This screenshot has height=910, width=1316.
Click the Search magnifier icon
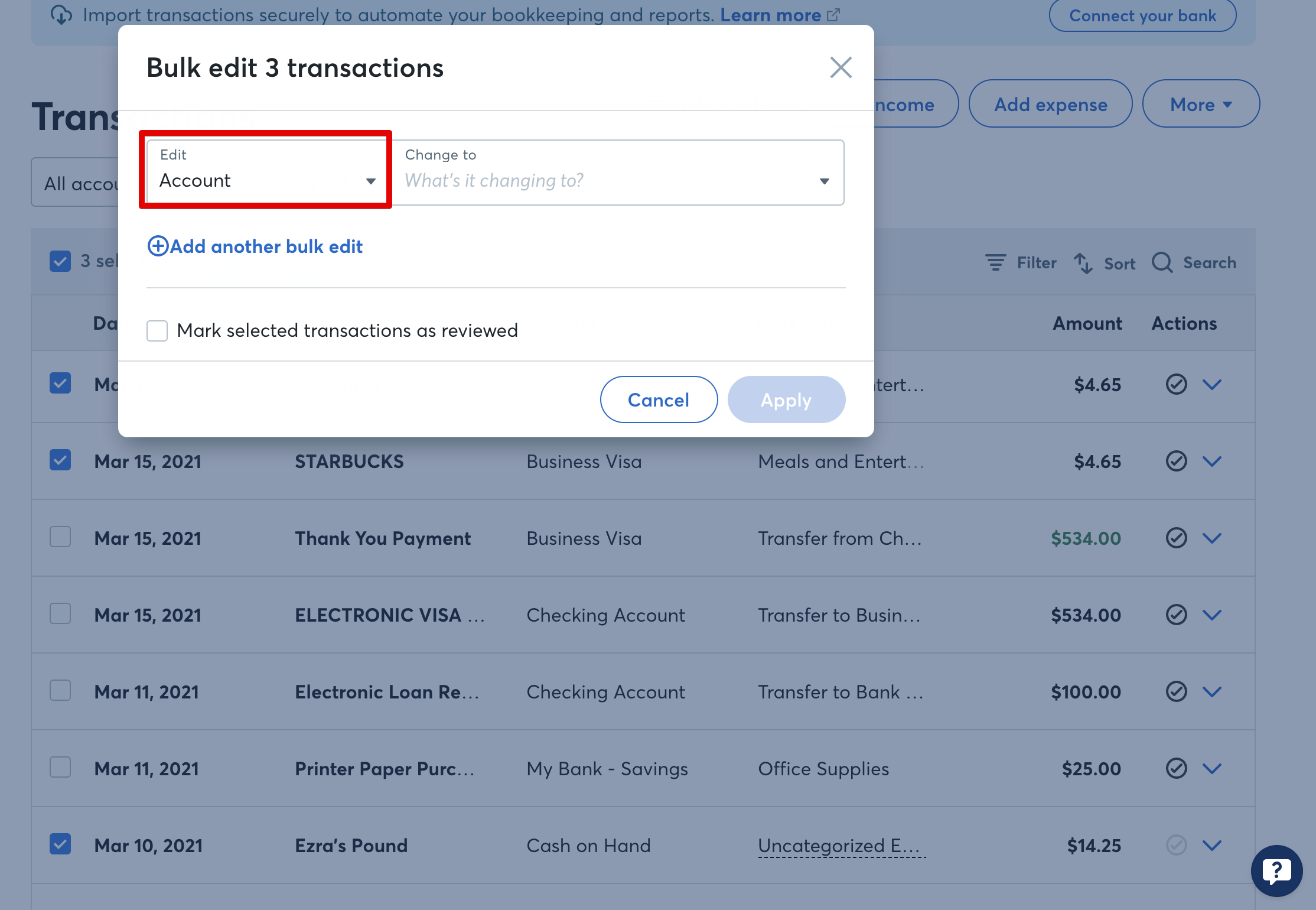click(x=1162, y=262)
